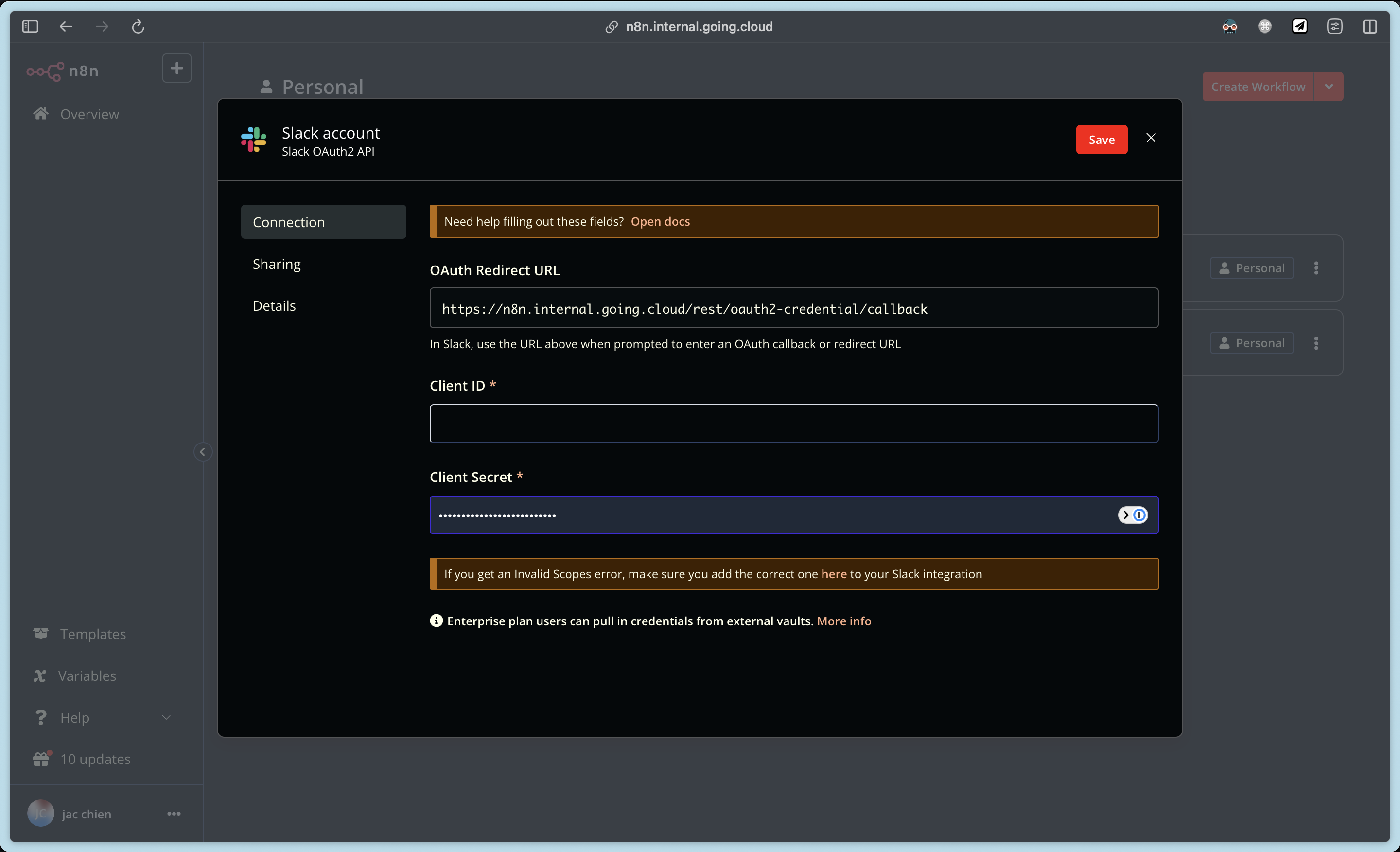
Task: Click the jac chien avatar
Action: click(x=41, y=814)
